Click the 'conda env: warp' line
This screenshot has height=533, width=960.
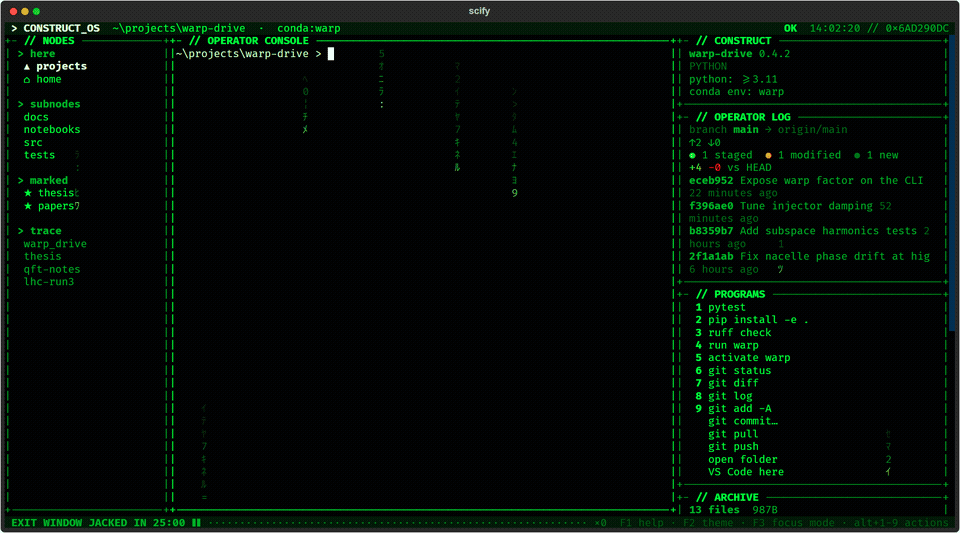tap(736, 92)
